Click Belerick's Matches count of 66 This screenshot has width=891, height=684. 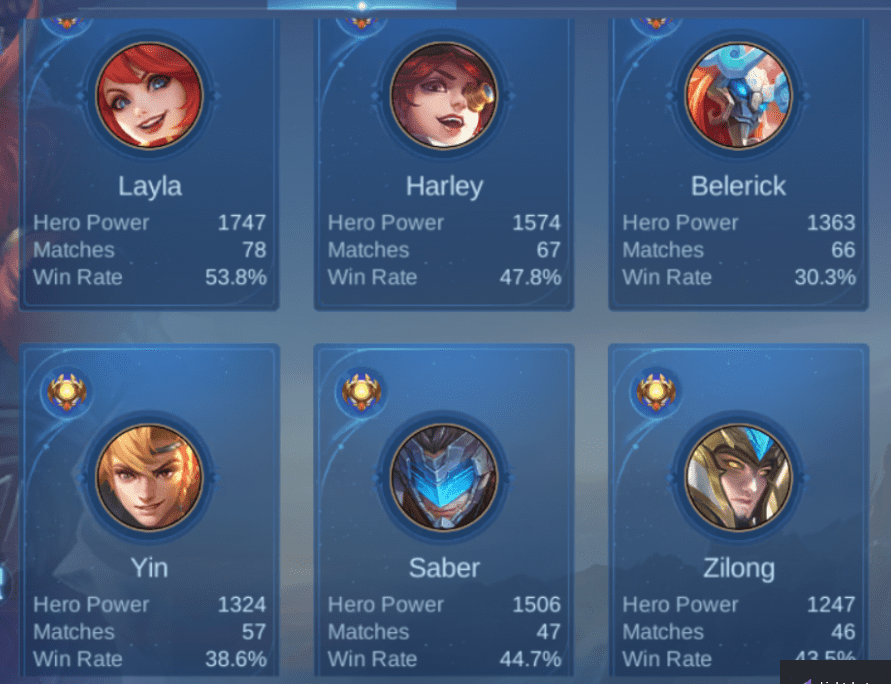(843, 250)
